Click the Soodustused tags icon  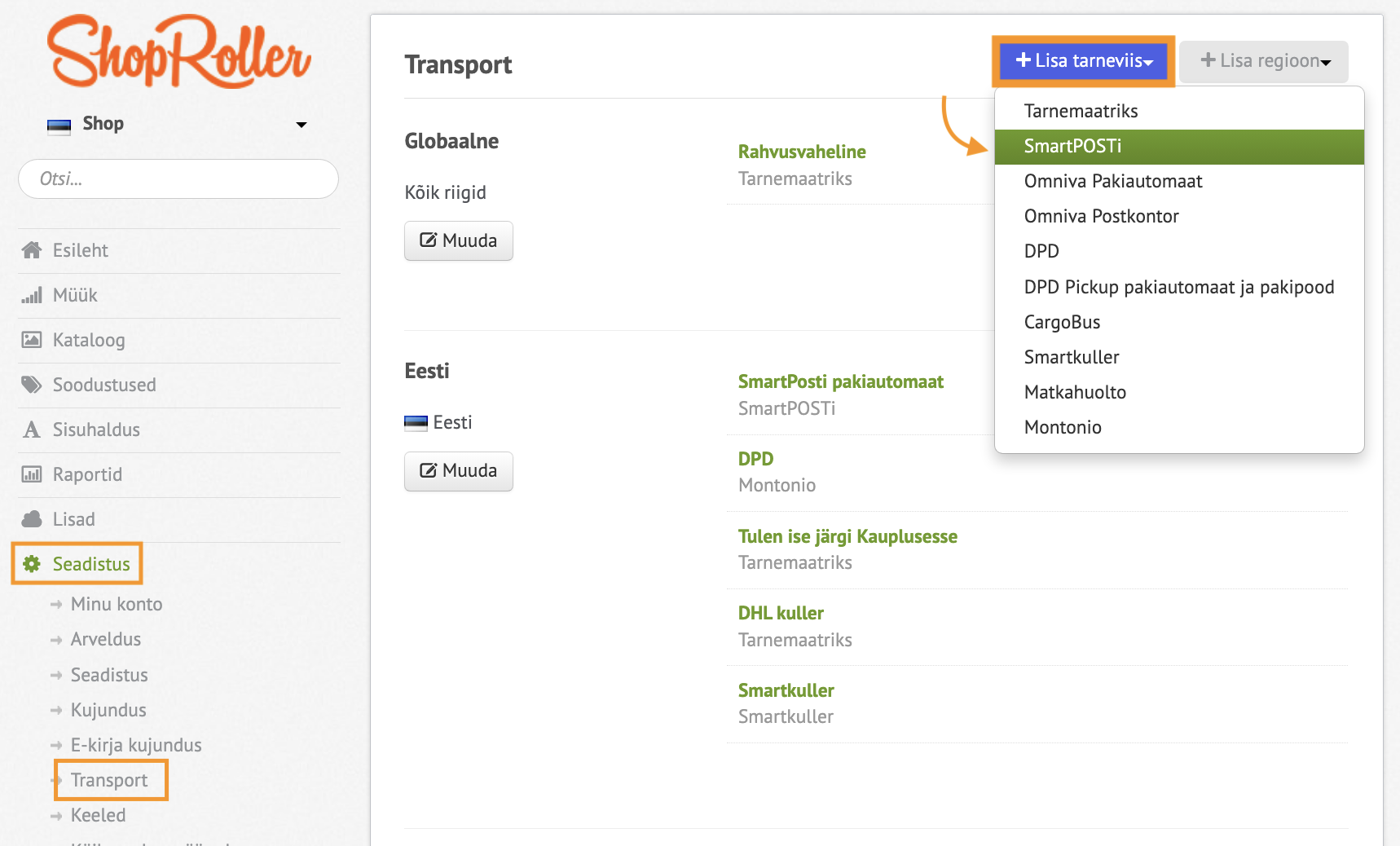coord(32,385)
